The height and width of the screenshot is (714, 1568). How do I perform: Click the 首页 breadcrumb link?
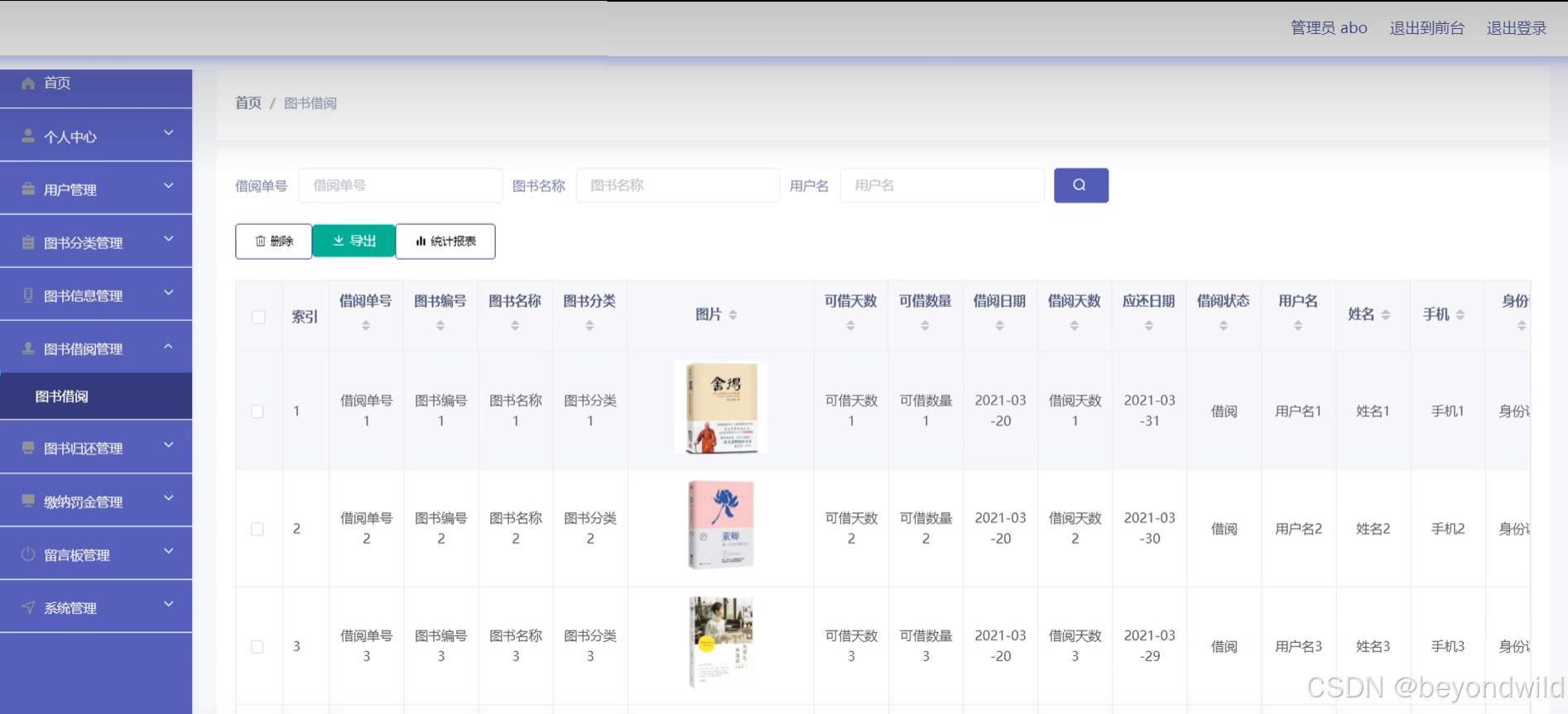(x=248, y=103)
